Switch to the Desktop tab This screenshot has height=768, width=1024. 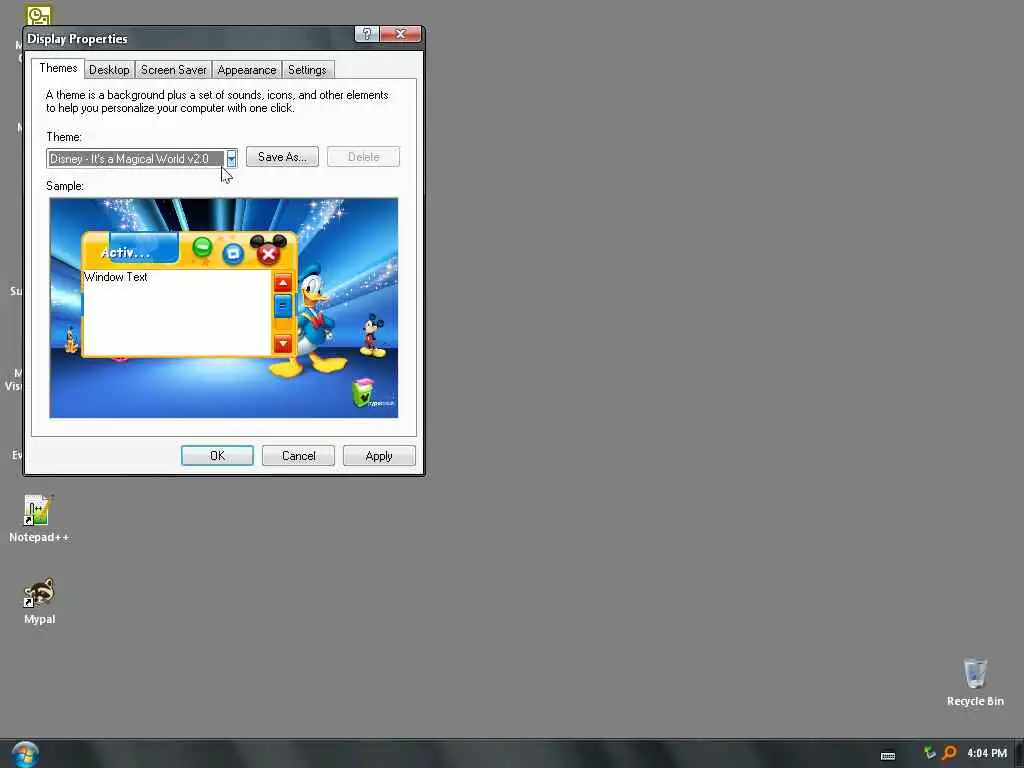point(109,70)
